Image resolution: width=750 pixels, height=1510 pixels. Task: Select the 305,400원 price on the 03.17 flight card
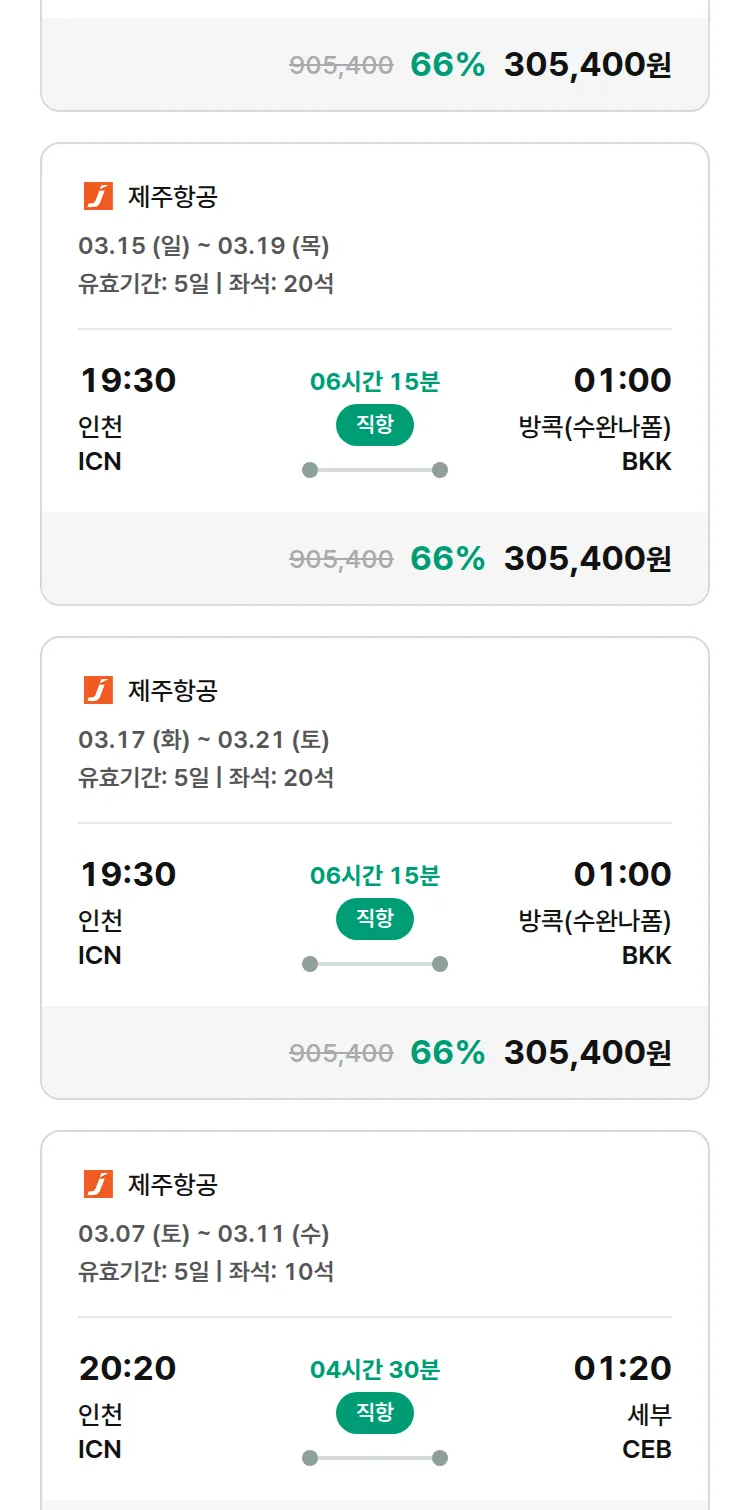pos(587,1053)
